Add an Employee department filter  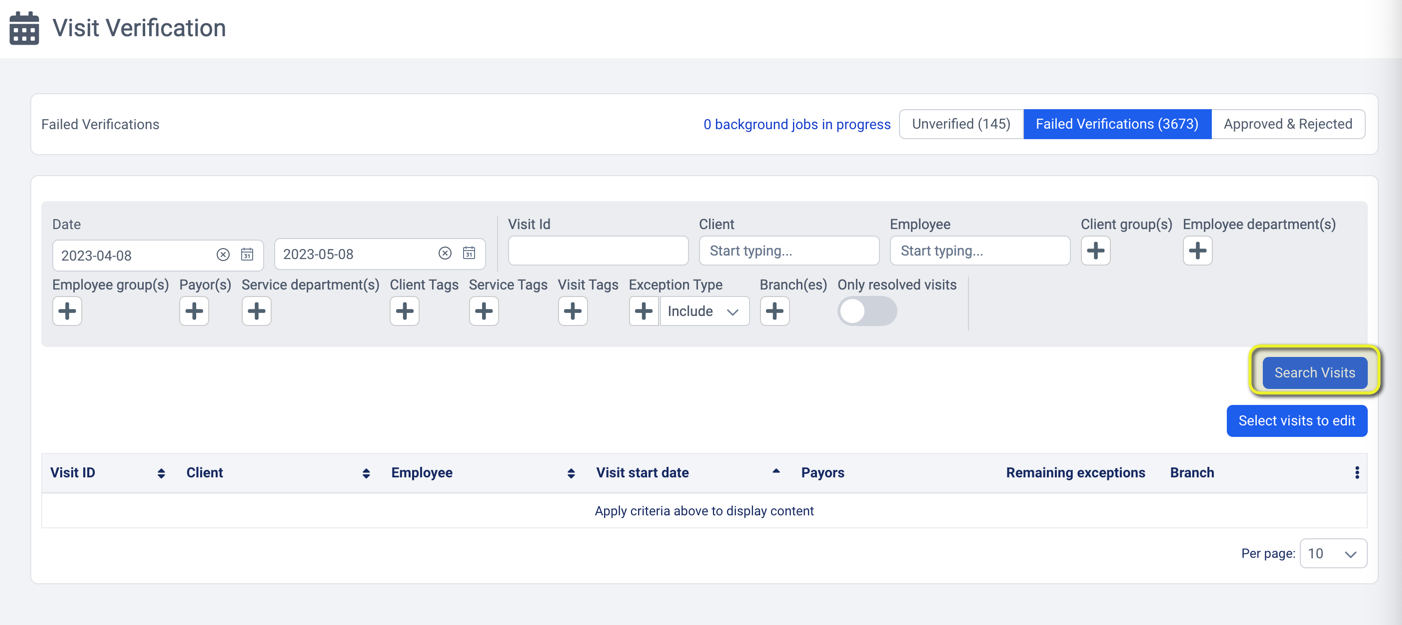(x=1198, y=251)
